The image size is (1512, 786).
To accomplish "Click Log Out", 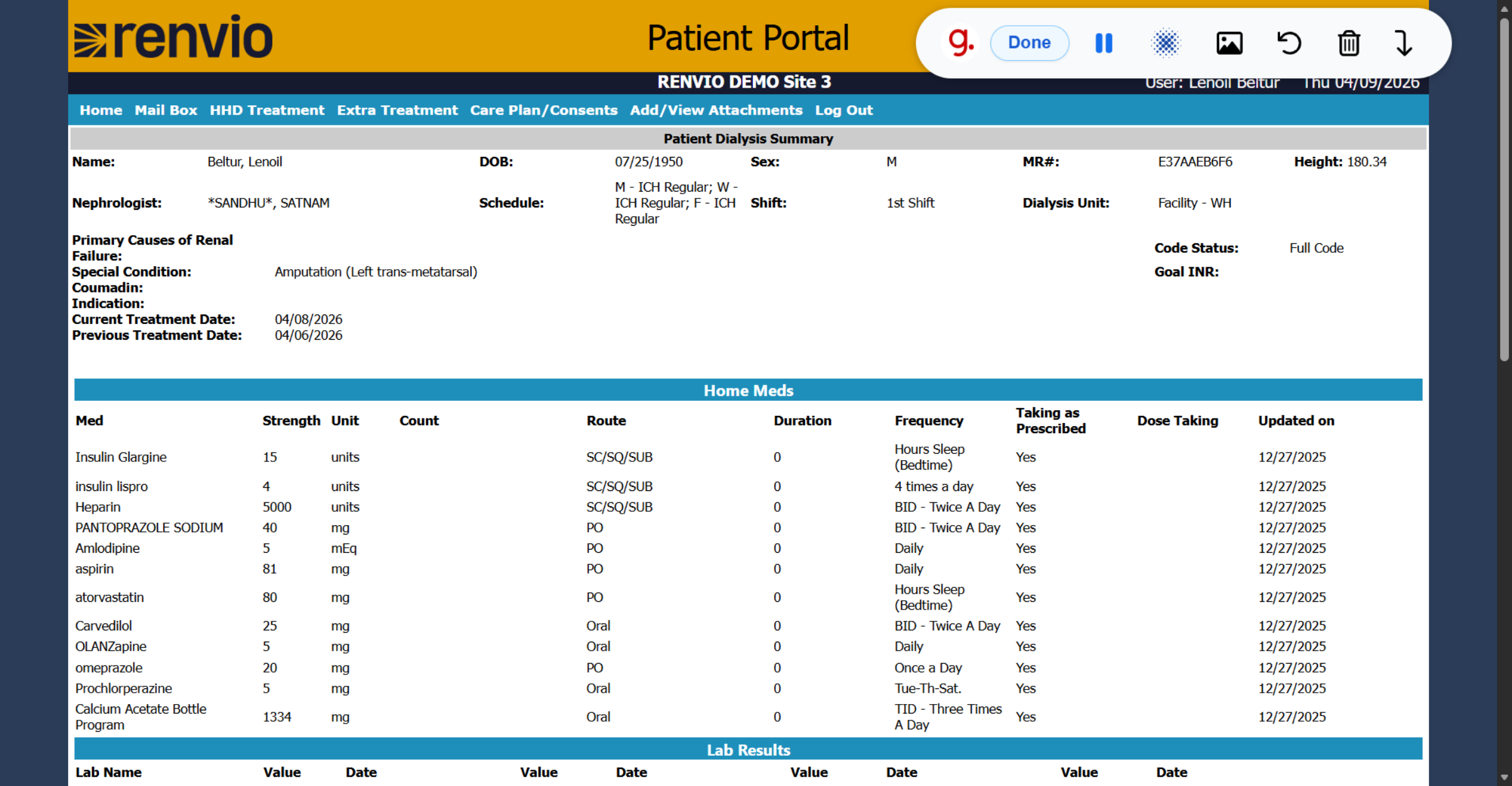I will (x=844, y=110).
